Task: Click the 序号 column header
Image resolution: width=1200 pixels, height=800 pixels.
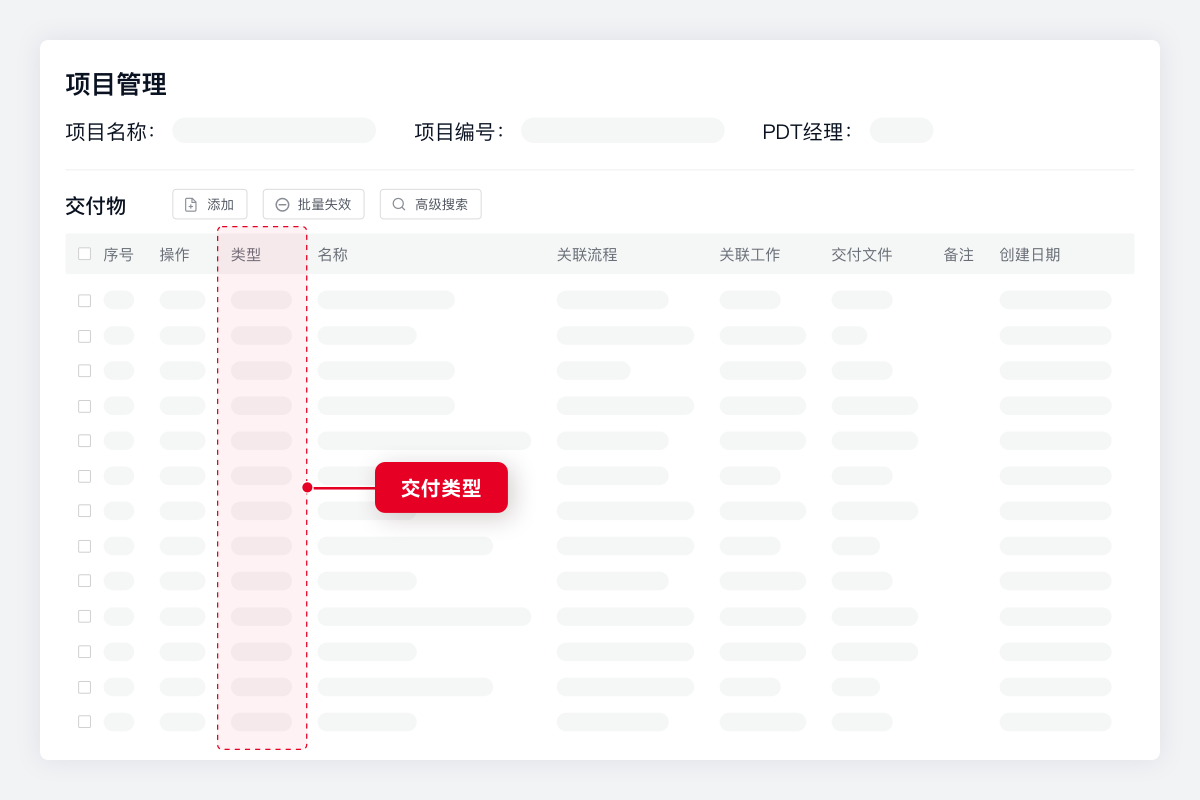Action: pyautogui.click(x=118, y=255)
